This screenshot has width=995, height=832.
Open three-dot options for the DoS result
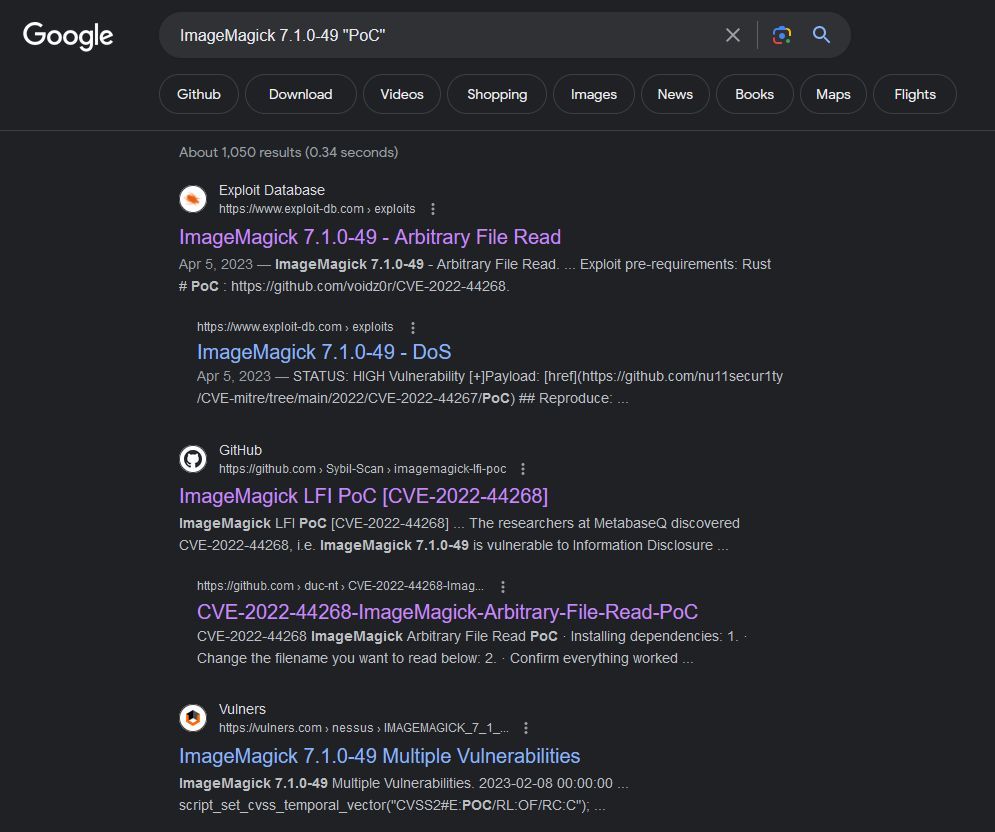pos(413,327)
